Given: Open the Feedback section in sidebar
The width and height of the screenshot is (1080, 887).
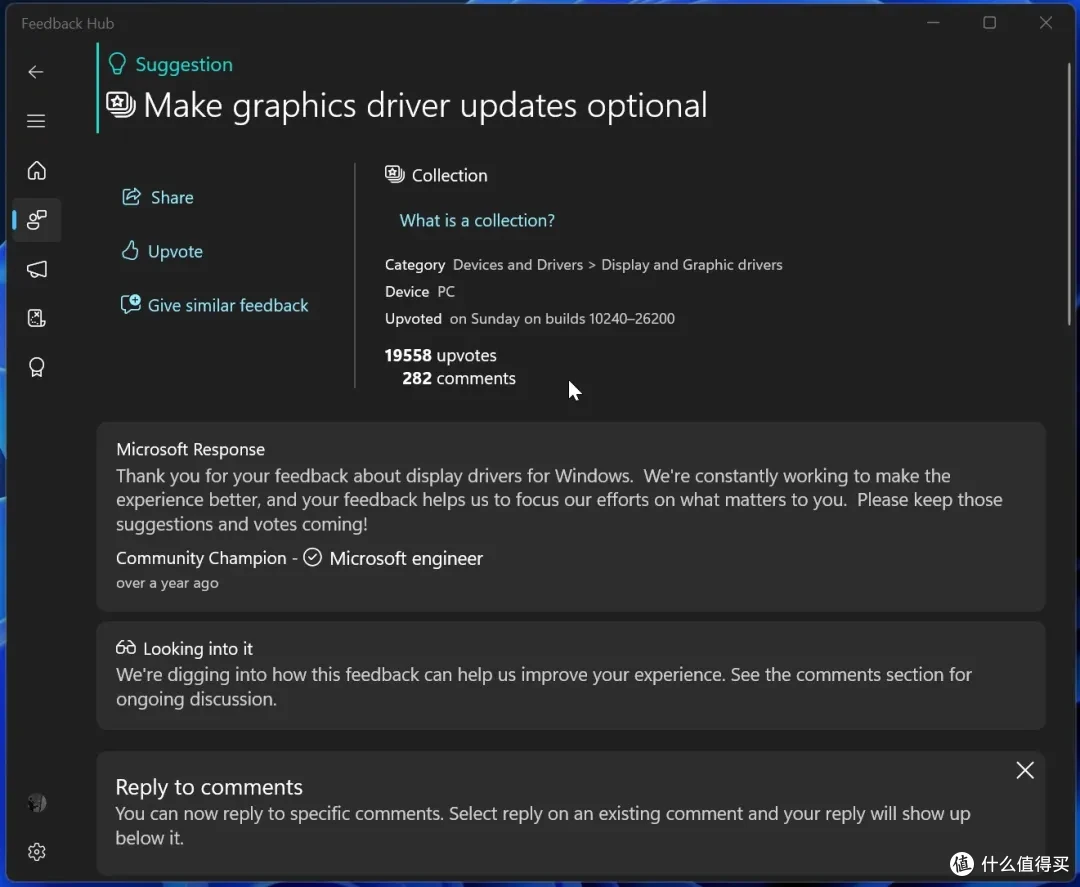Looking at the screenshot, I should pos(37,220).
